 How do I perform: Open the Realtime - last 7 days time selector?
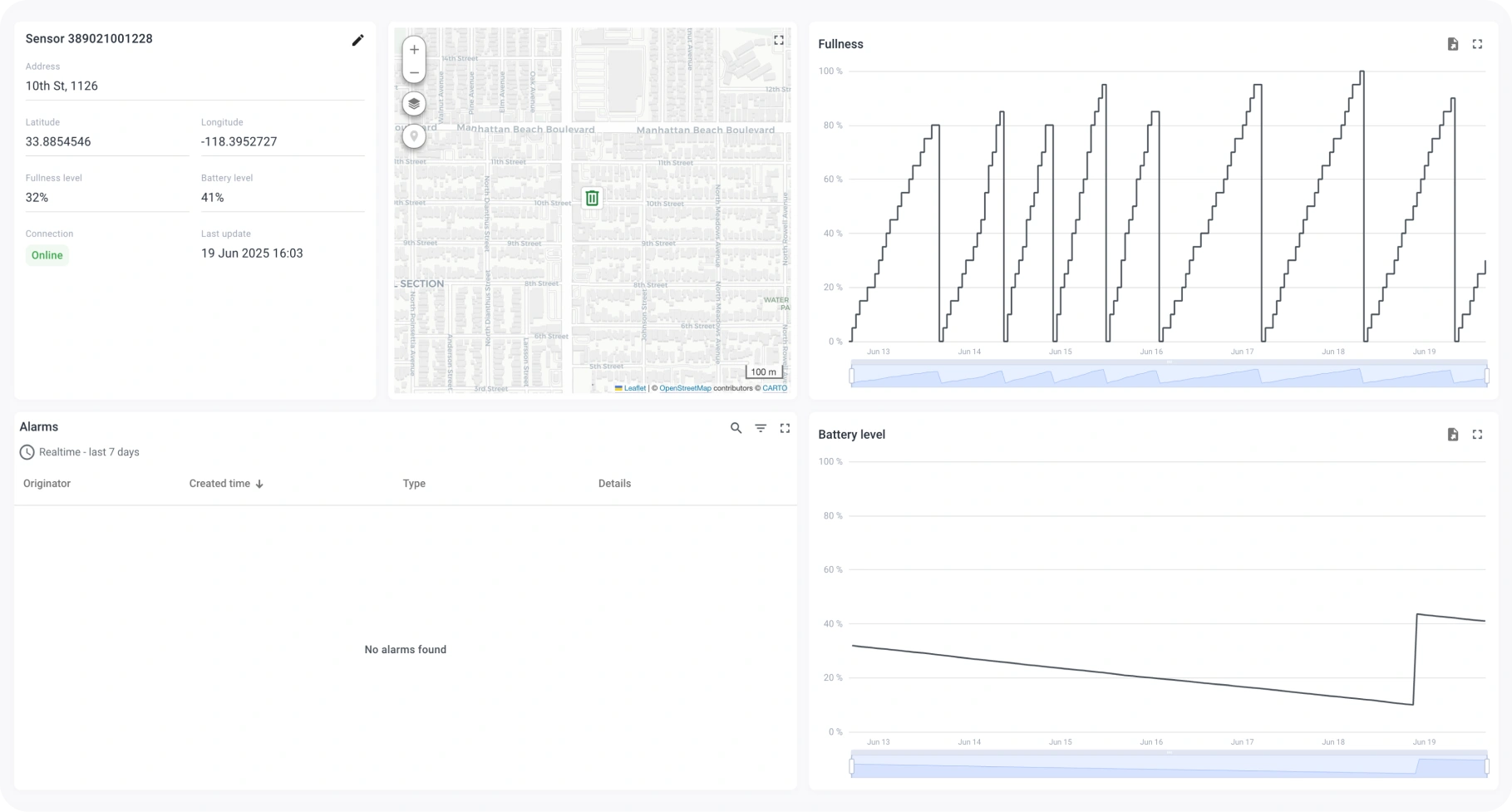(88, 451)
